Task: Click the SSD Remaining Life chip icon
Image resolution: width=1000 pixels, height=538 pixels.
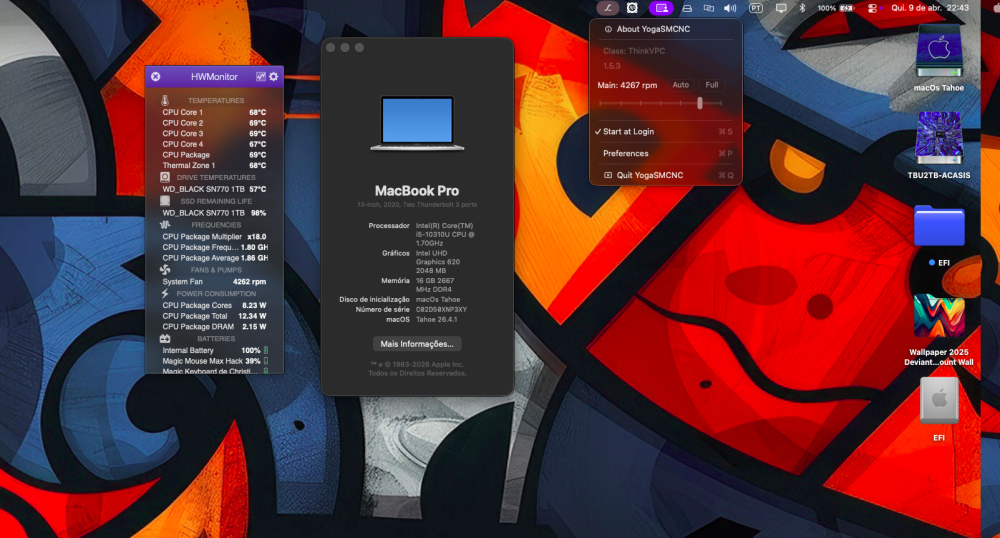Action: (165, 201)
